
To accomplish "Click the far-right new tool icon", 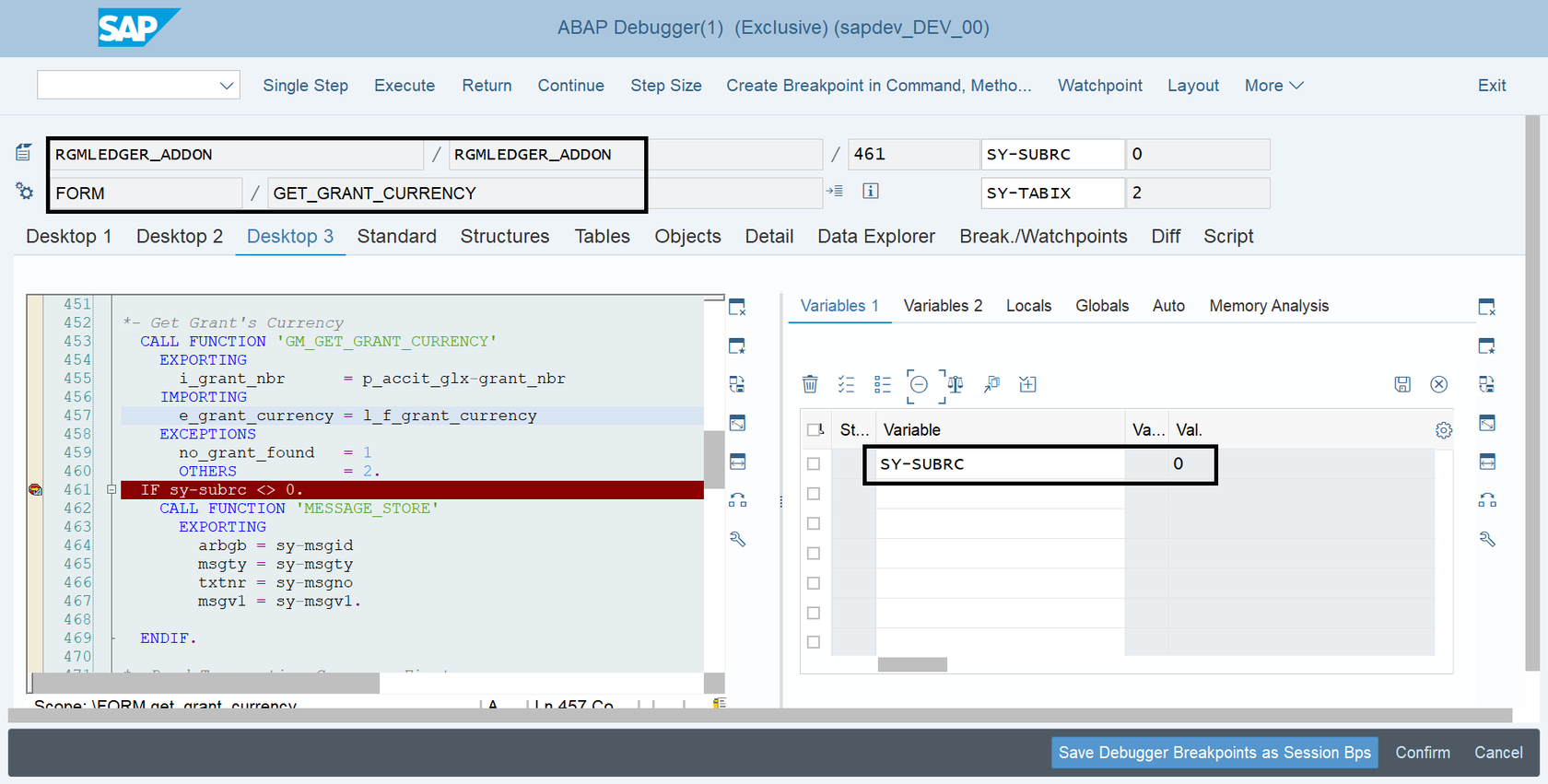I will [1487, 346].
